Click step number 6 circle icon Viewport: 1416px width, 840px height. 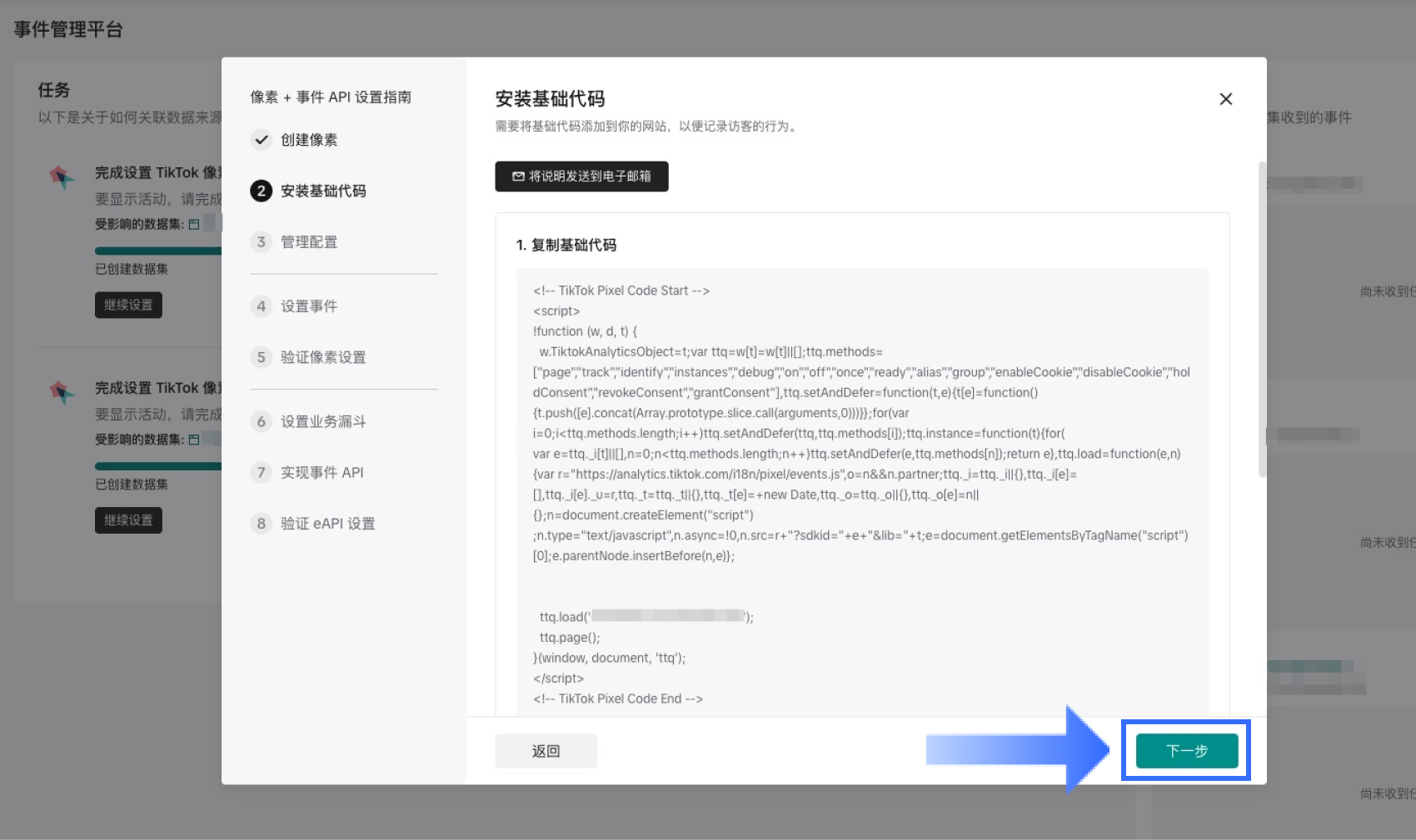click(x=262, y=421)
